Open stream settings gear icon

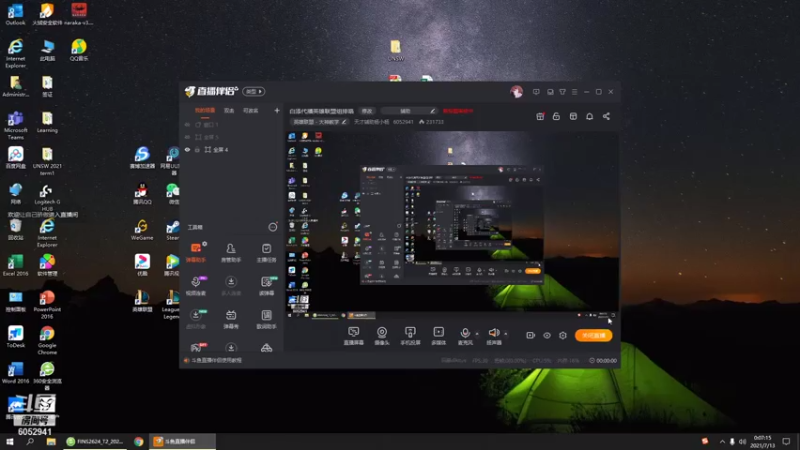[x=563, y=335]
